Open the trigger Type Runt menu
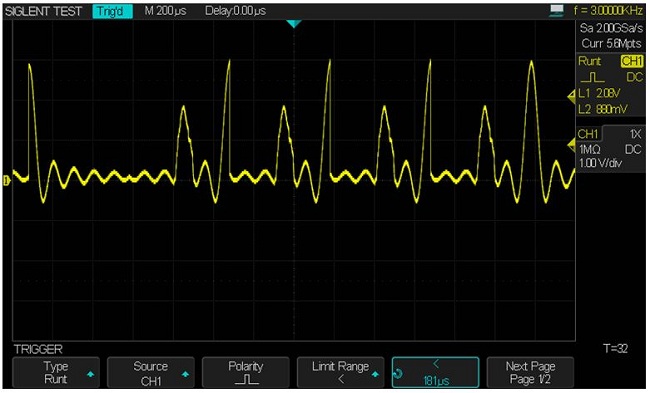The width and height of the screenshot is (650, 393). (x=56, y=373)
